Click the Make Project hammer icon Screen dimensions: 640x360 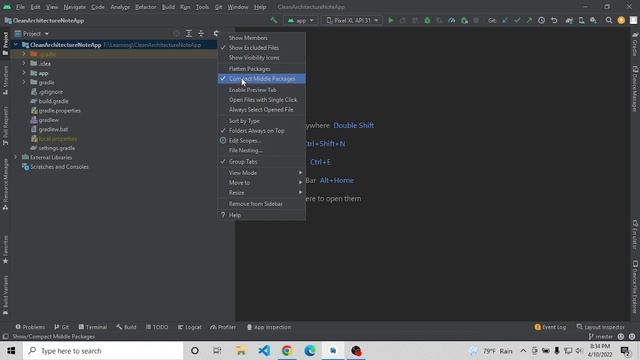pyautogui.click(x=273, y=20)
